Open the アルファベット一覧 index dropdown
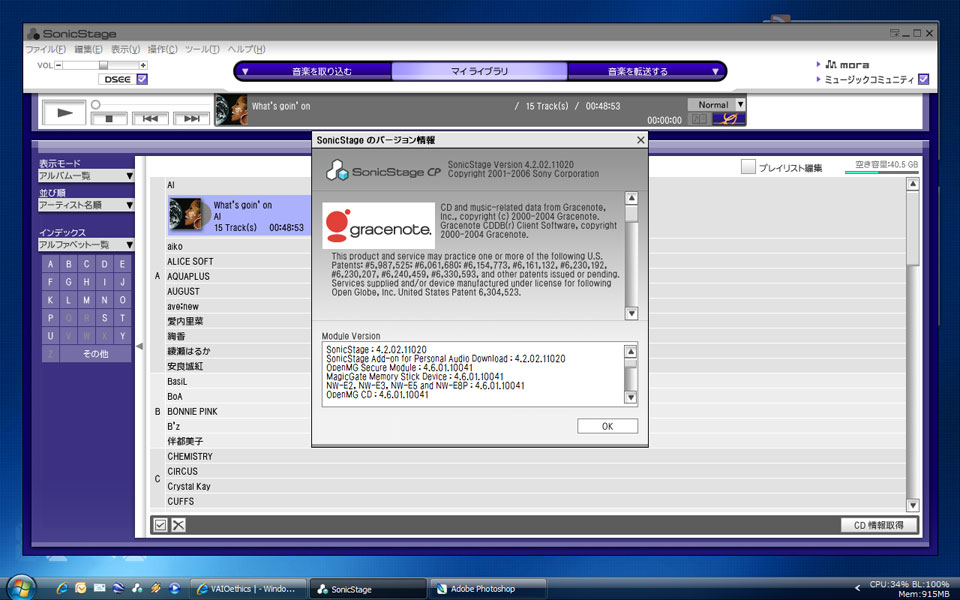Screen dimensions: 960x600 coord(86,245)
